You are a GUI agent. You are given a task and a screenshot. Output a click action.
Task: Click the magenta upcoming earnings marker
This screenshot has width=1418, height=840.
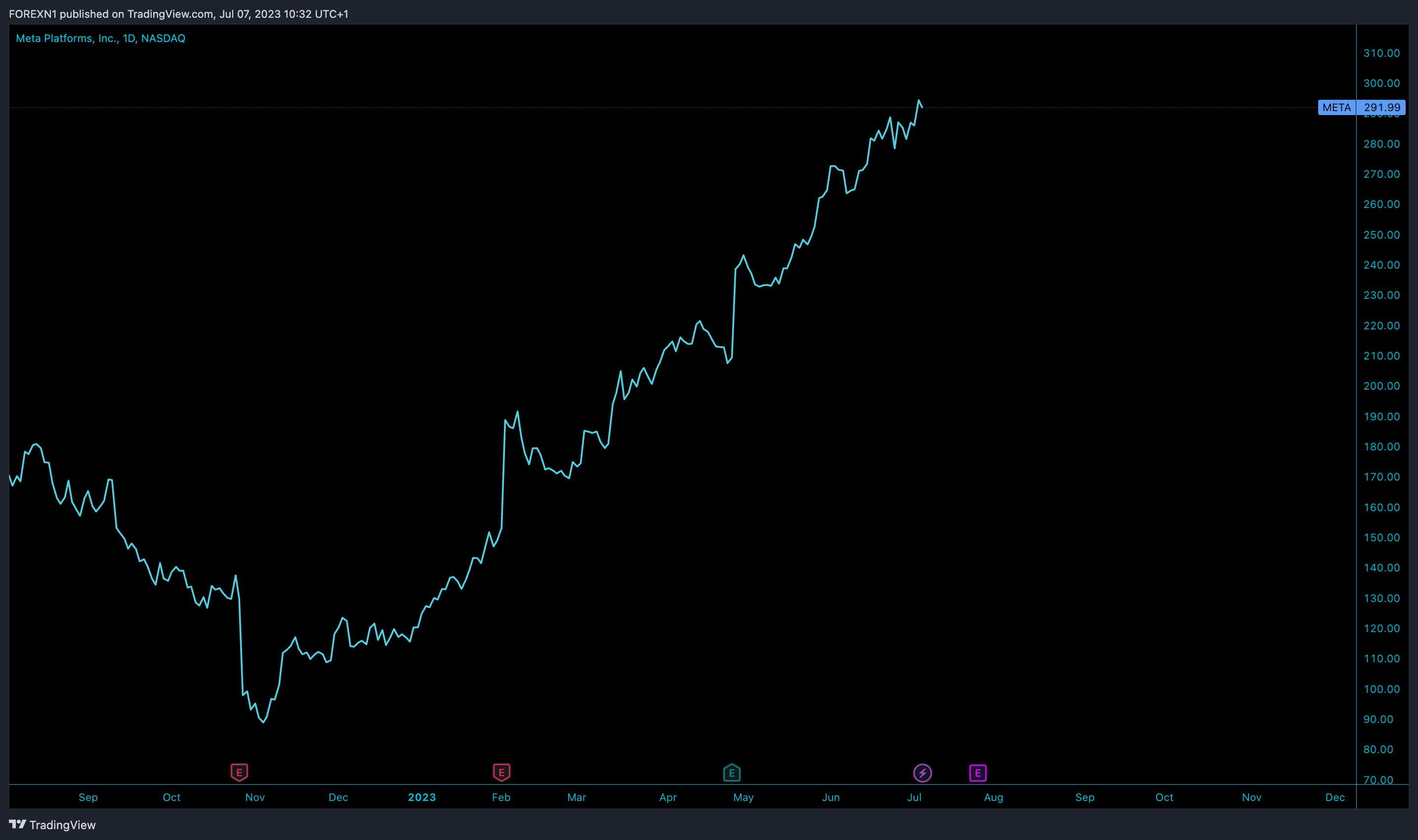[978, 773]
